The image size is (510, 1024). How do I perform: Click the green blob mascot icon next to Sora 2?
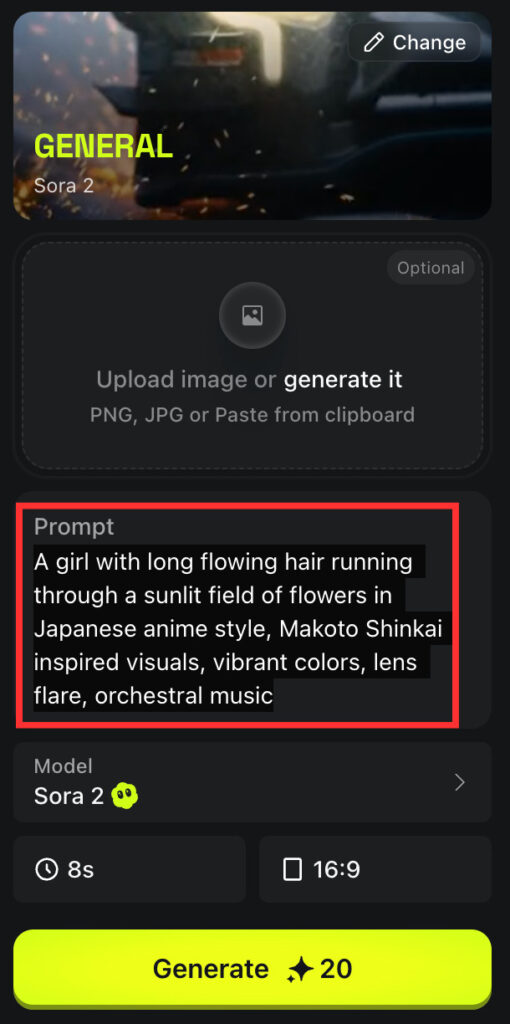(x=124, y=797)
